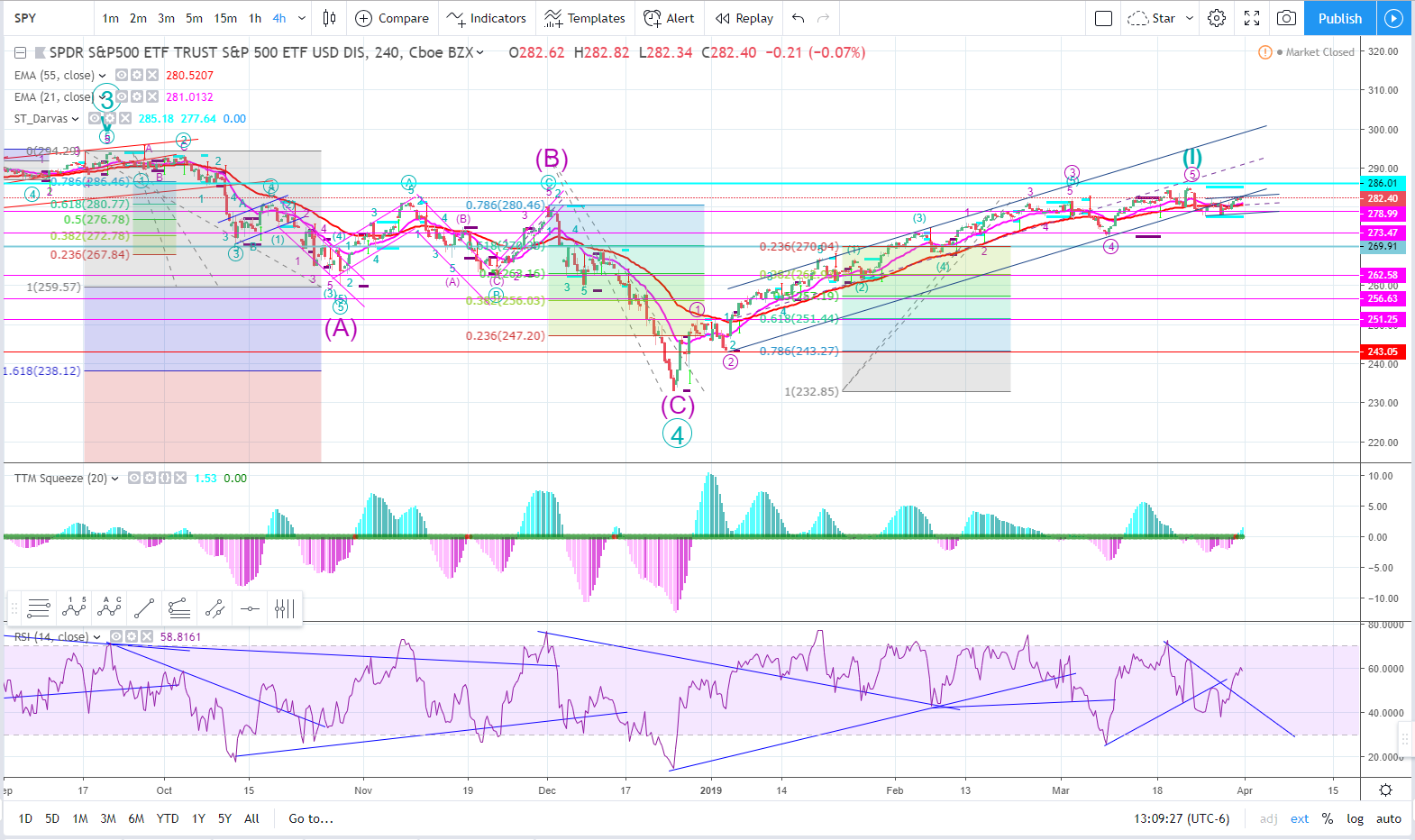1415x840 pixels.
Task: Toggle auto scale mode
Action: click(x=1389, y=818)
